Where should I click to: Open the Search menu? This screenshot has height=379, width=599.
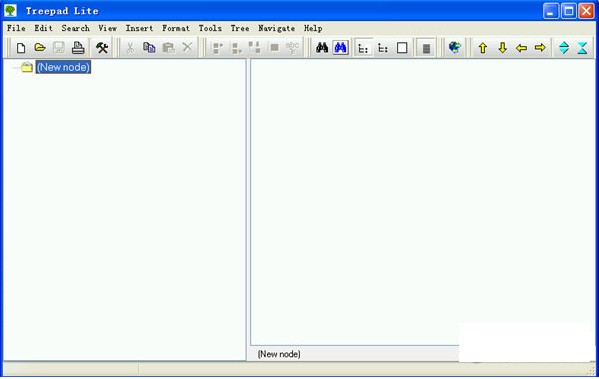pos(75,28)
